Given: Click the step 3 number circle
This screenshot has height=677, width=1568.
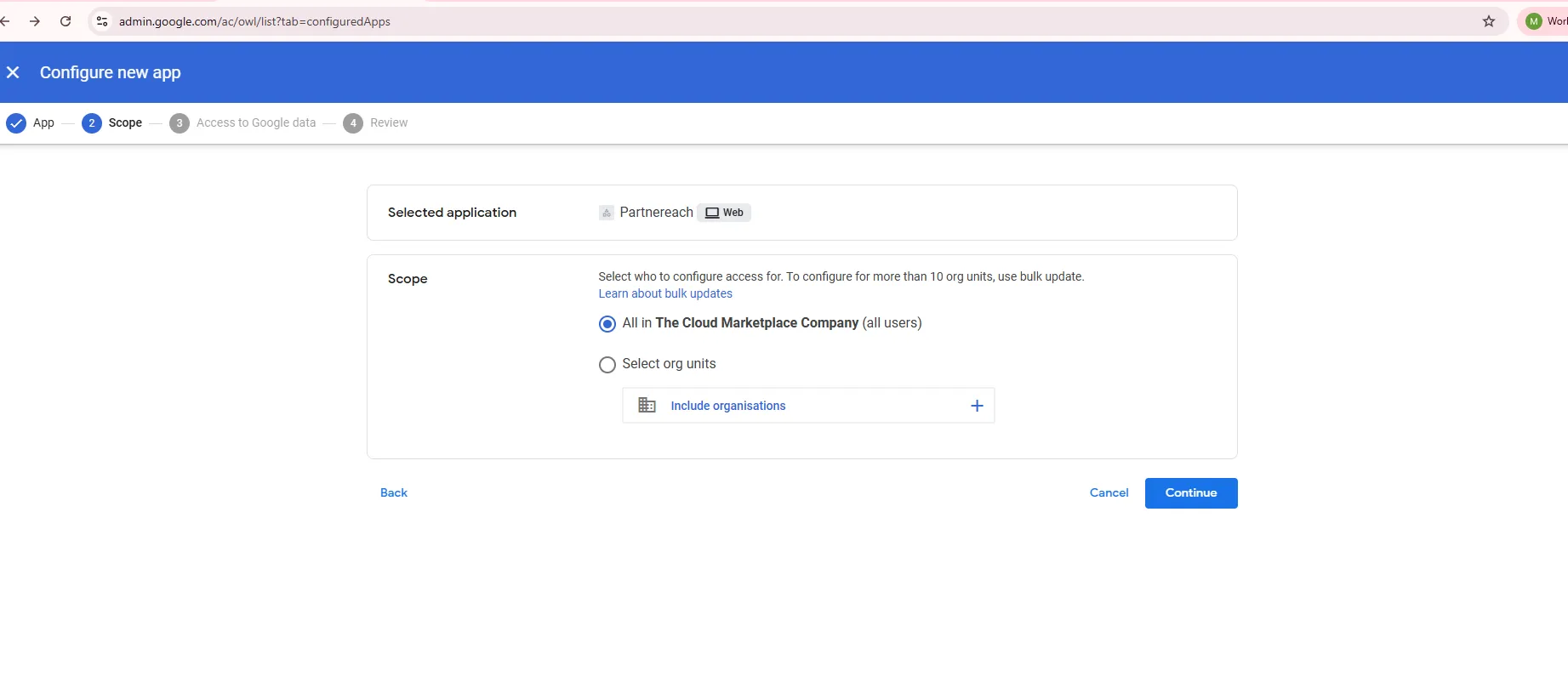Looking at the screenshot, I should [x=180, y=123].
